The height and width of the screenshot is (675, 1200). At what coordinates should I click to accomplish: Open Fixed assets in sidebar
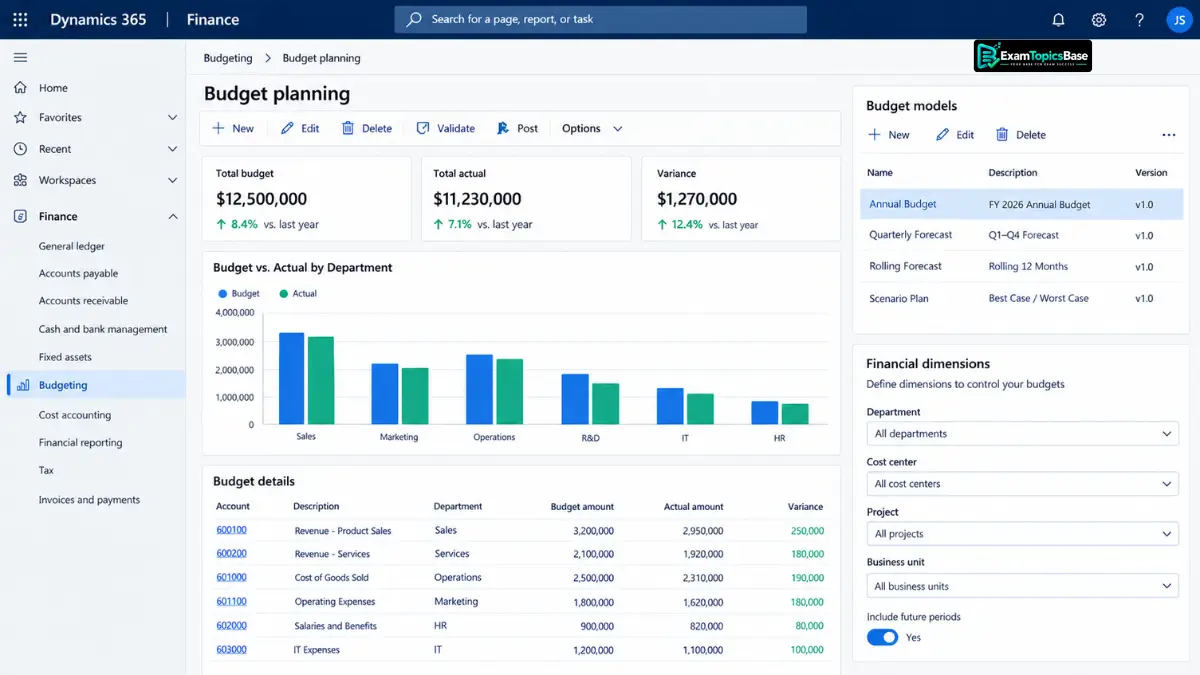pos(65,357)
